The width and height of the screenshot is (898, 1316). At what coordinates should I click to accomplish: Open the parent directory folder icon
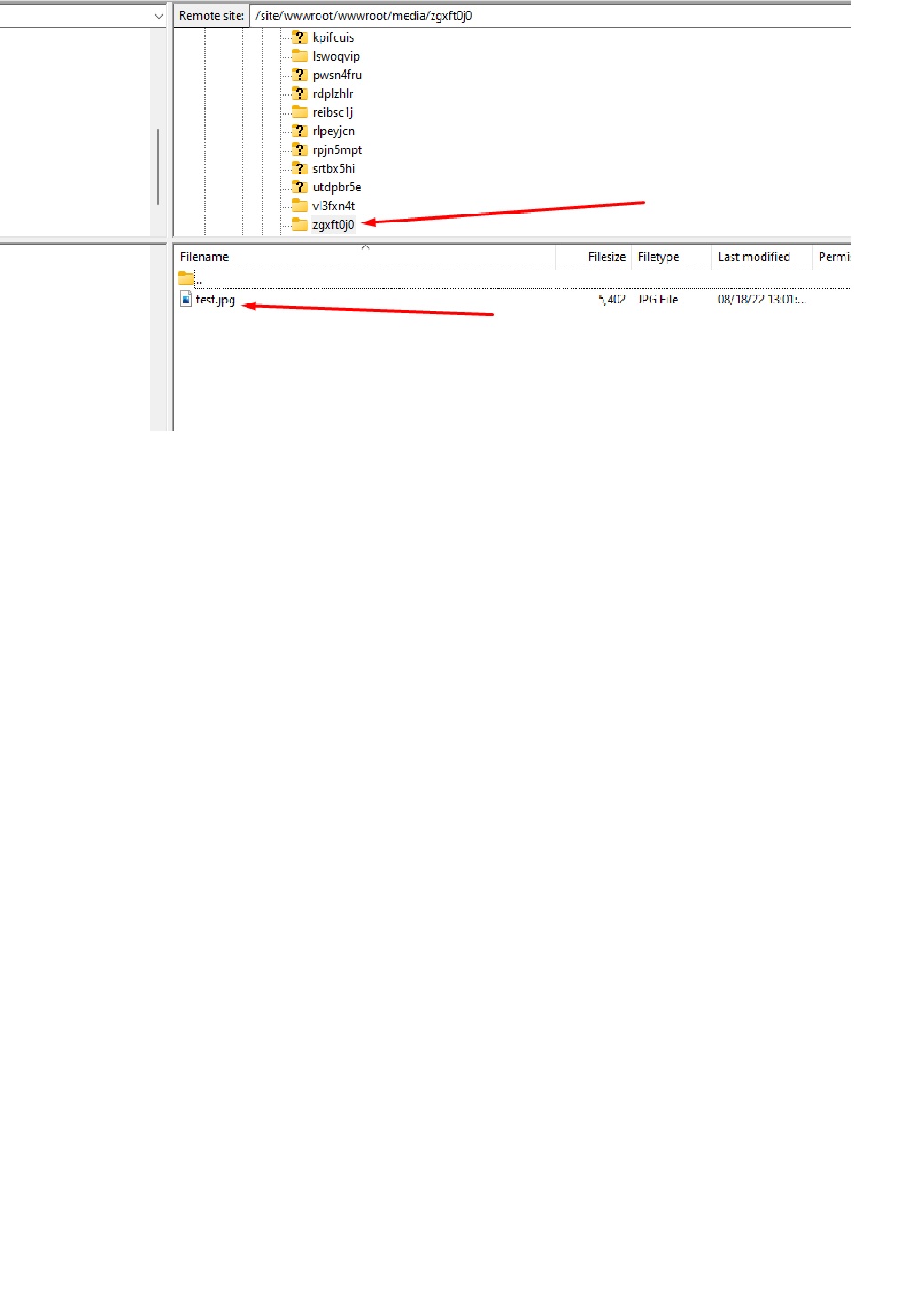[186, 279]
